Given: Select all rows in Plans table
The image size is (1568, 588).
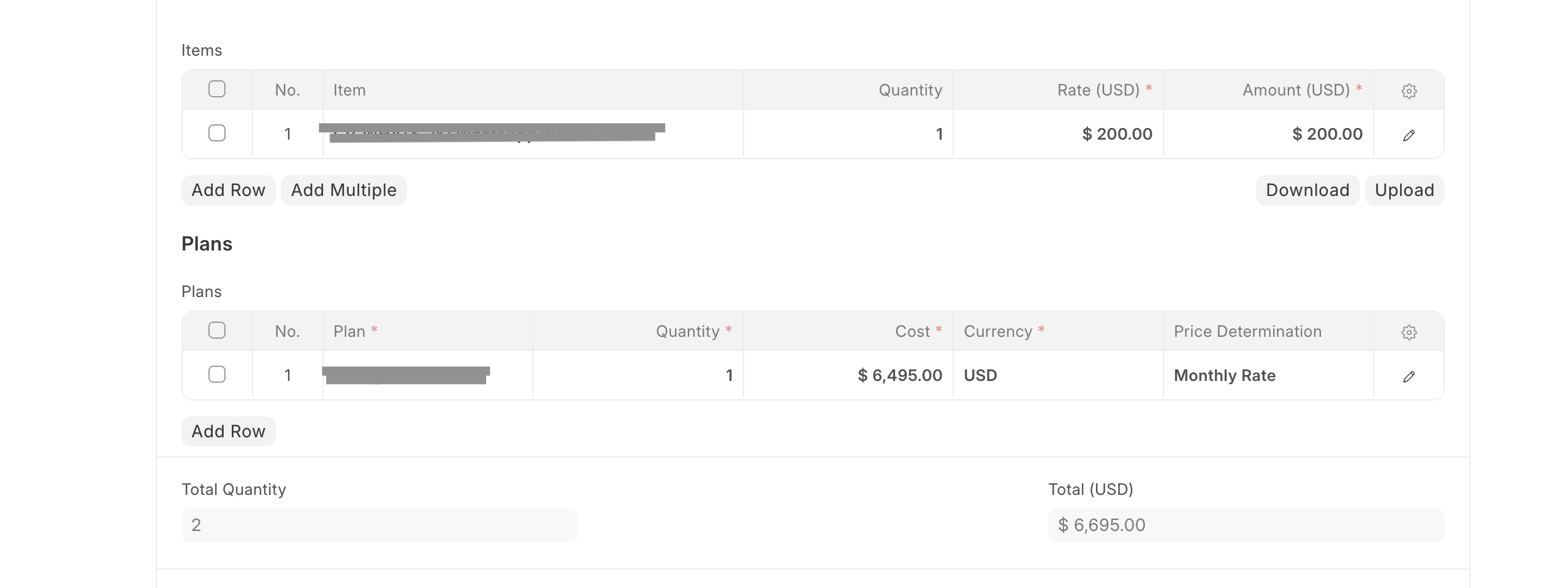Looking at the screenshot, I should pos(217,331).
